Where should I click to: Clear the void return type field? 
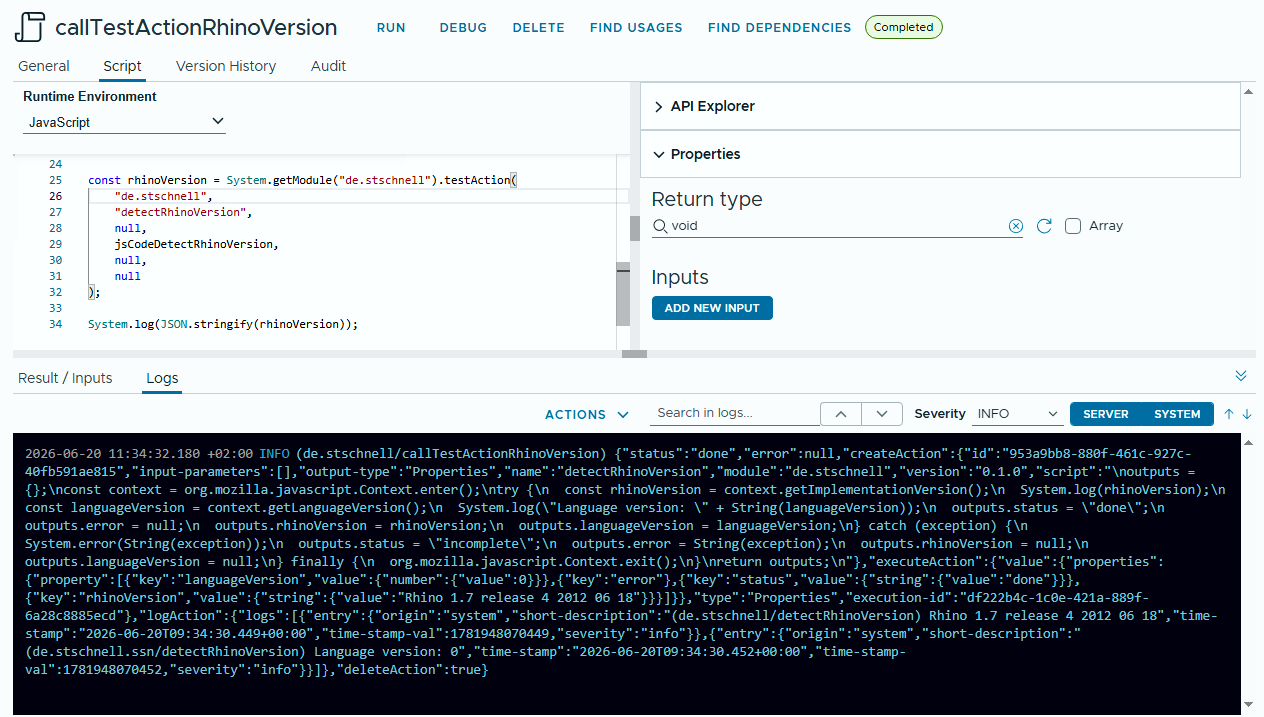(x=1016, y=226)
